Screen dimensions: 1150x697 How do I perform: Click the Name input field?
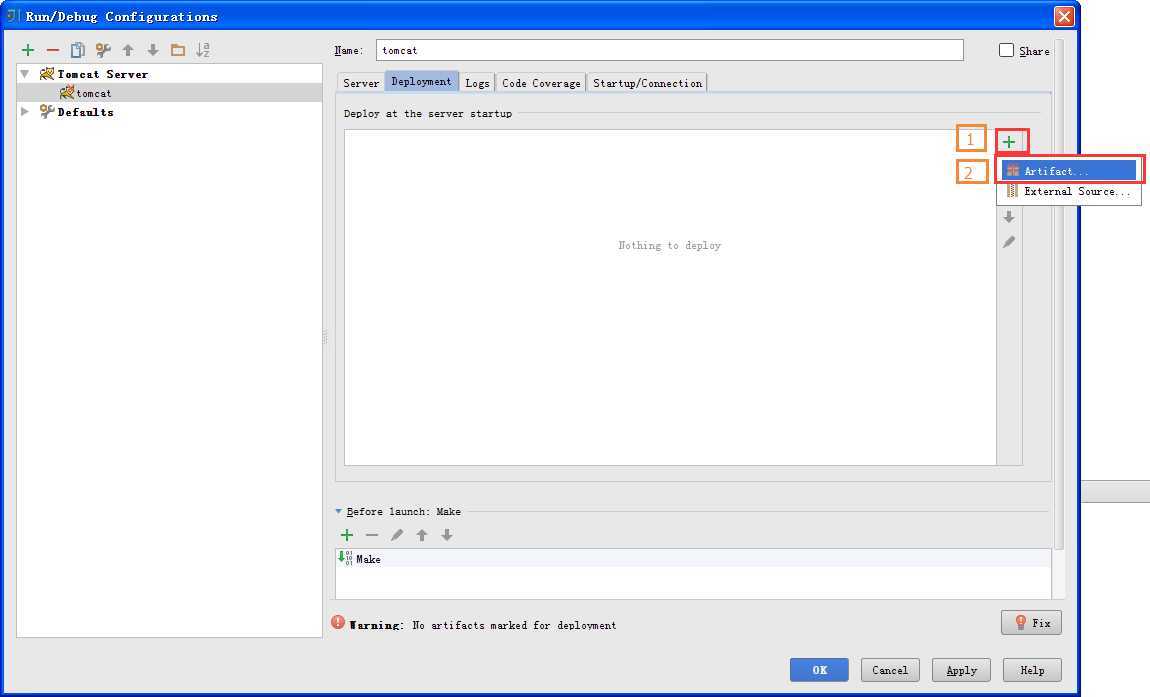[670, 50]
